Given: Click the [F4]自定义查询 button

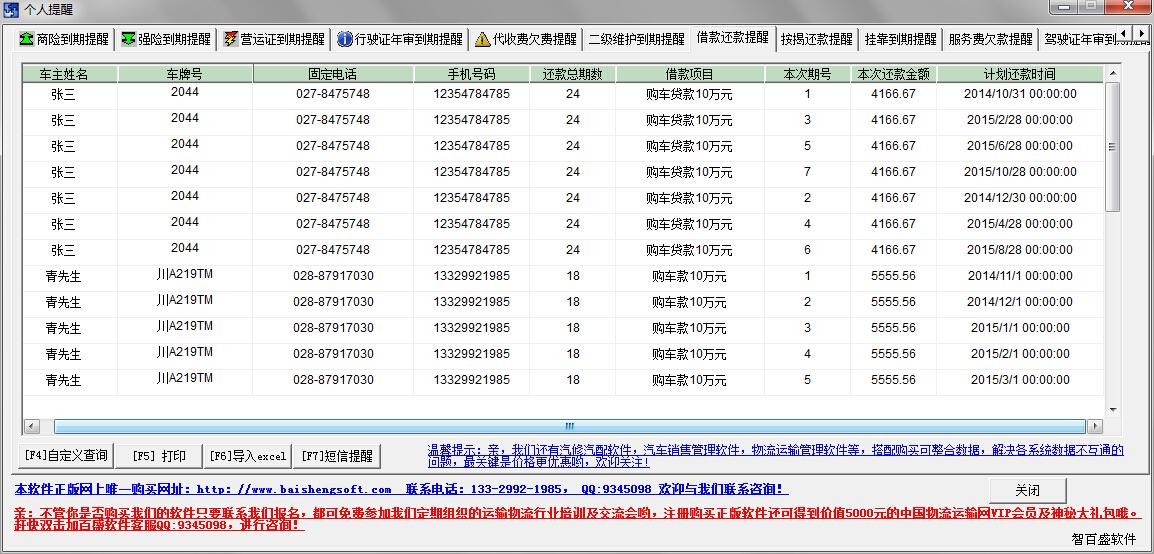Looking at the screenshot, I should 66,455.
